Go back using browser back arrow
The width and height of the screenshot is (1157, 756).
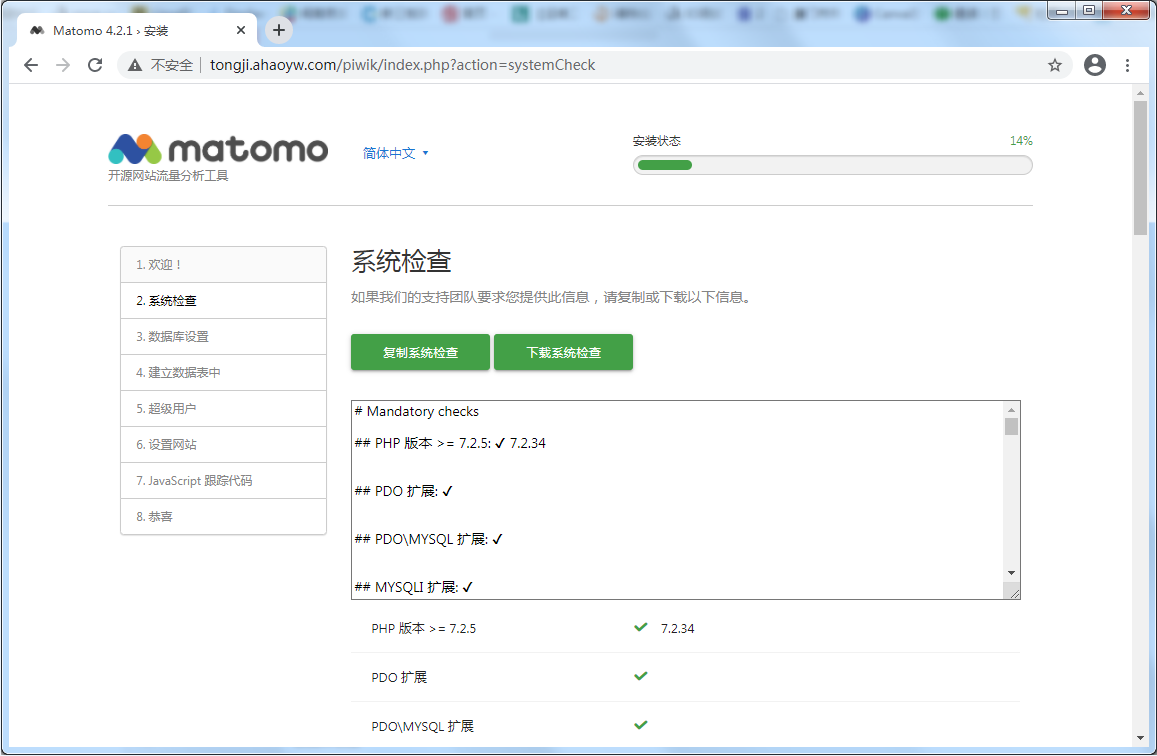31,65
